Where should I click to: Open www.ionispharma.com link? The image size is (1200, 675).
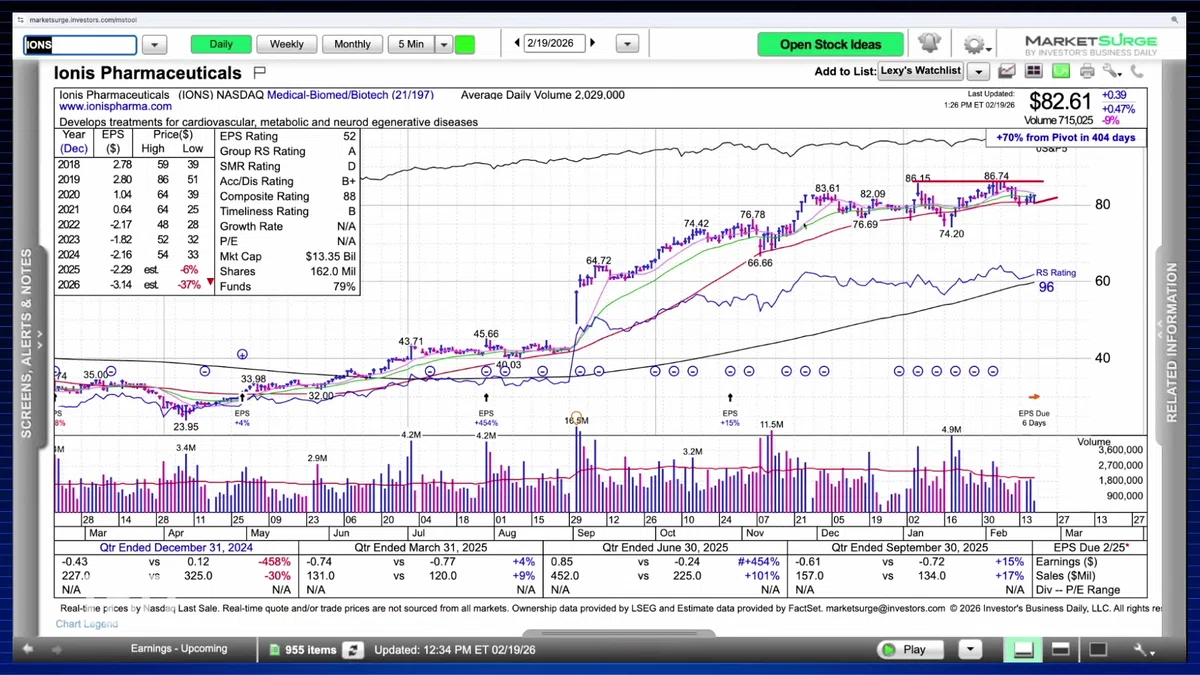(x=115, y=106)
